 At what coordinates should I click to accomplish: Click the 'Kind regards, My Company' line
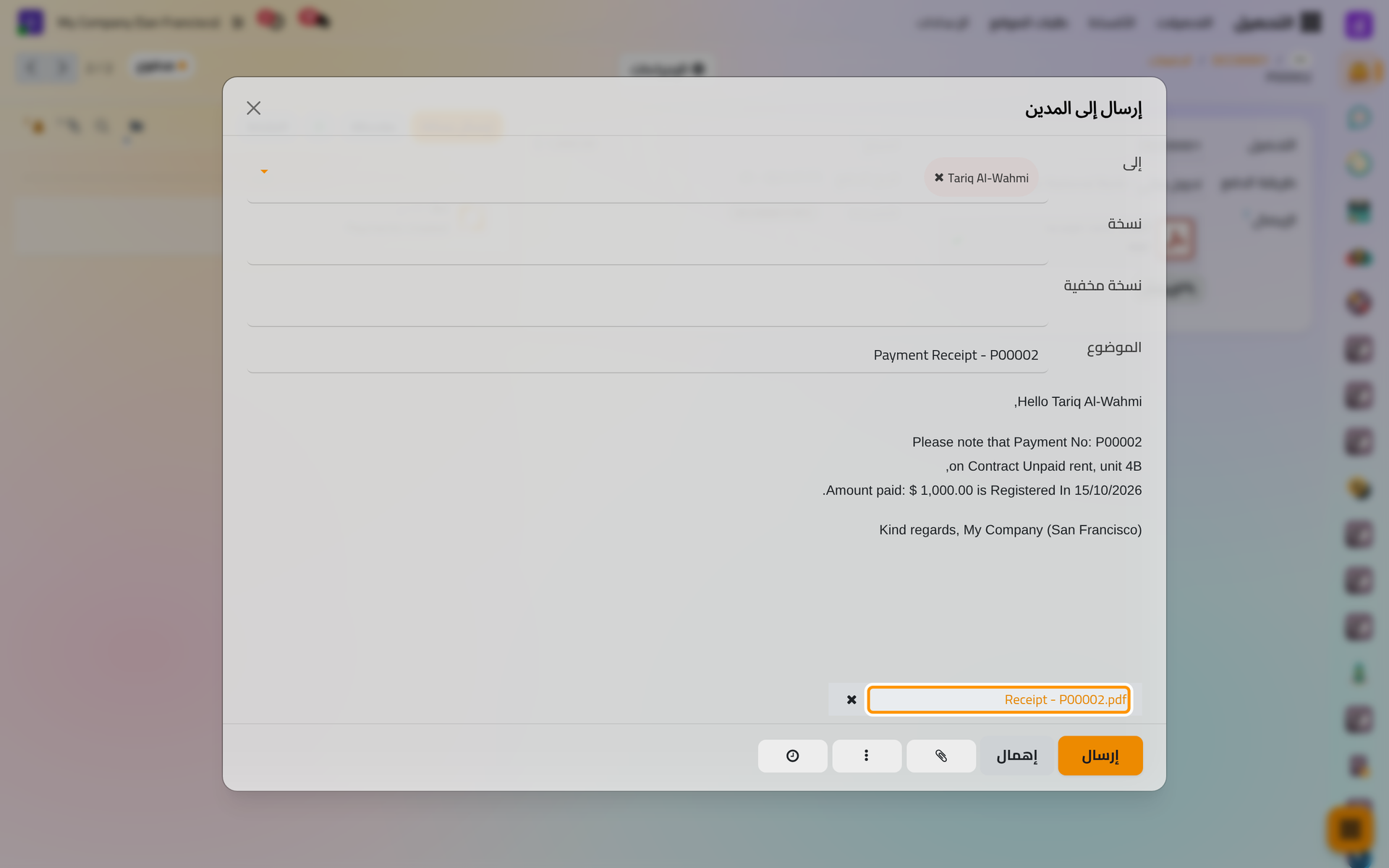coord(1011,530)
